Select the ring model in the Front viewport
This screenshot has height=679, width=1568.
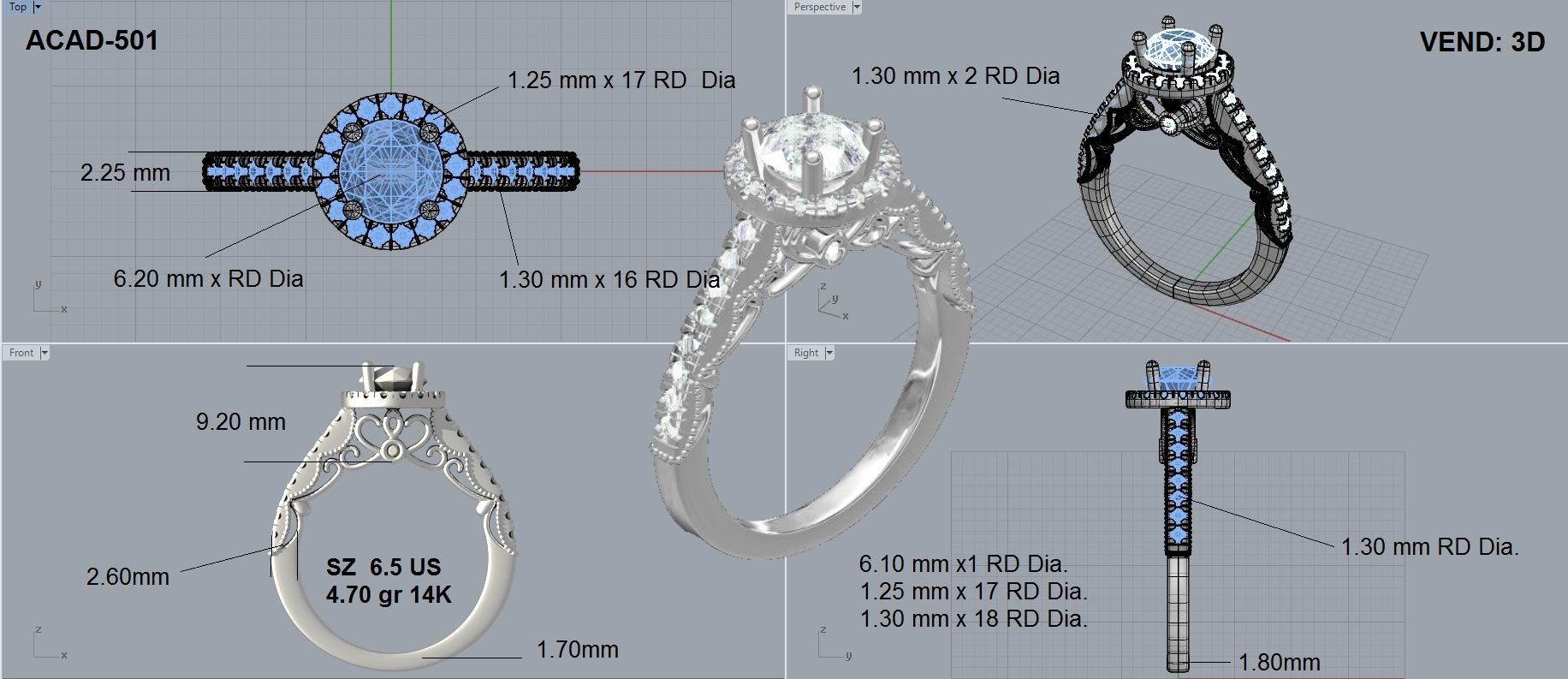[394, 514]
